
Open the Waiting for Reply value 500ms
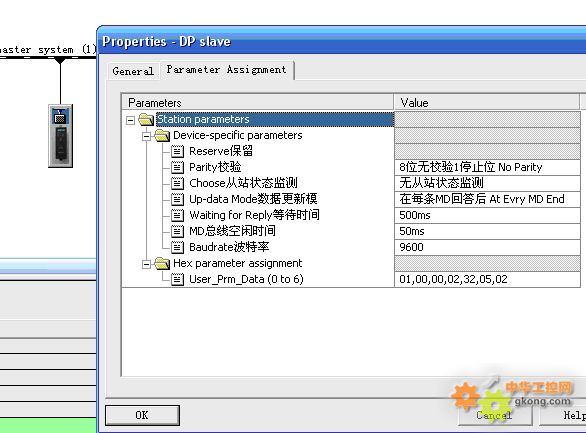pos(487,215)
